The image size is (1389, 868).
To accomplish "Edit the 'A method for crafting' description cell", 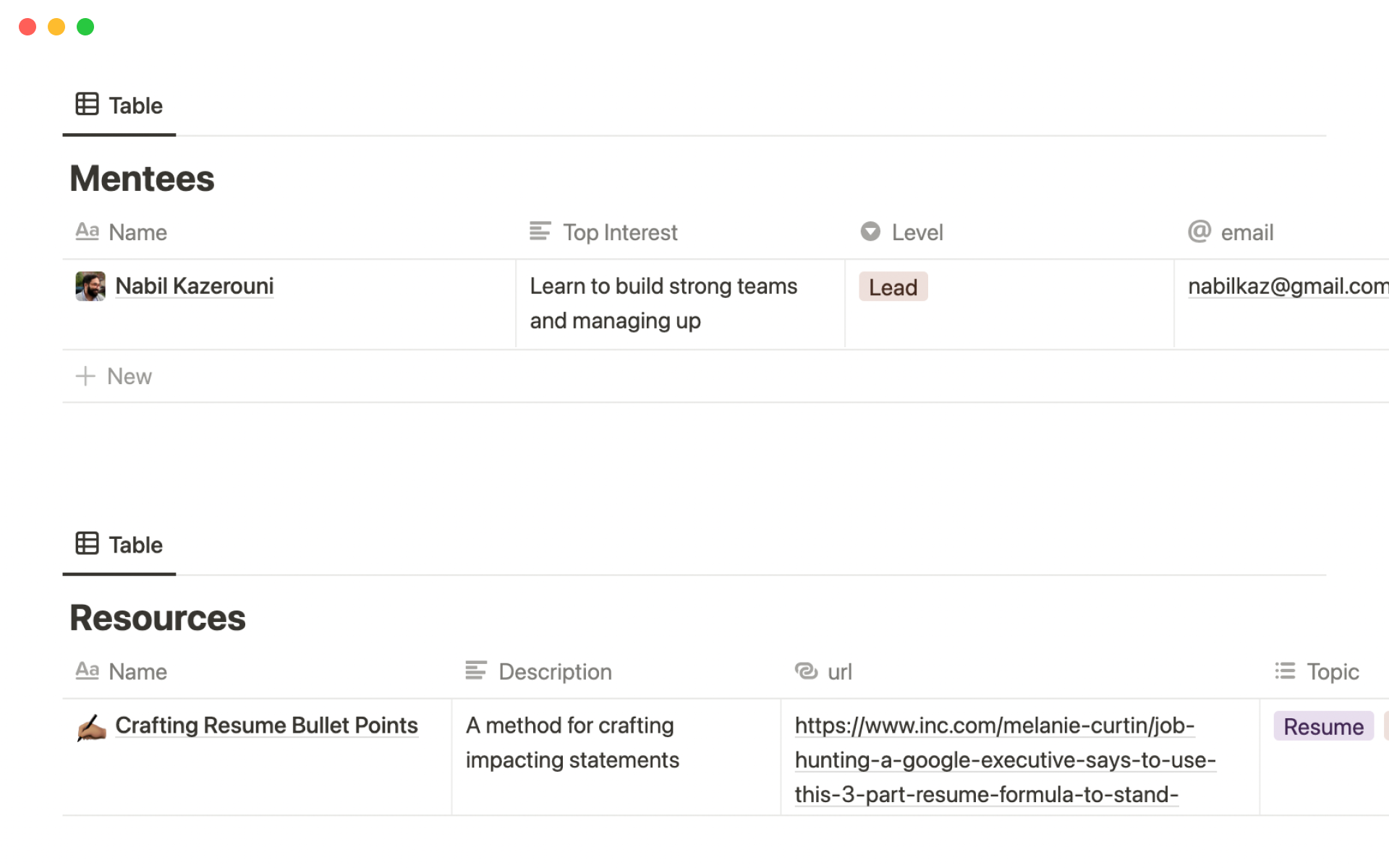I will [572, 743].
